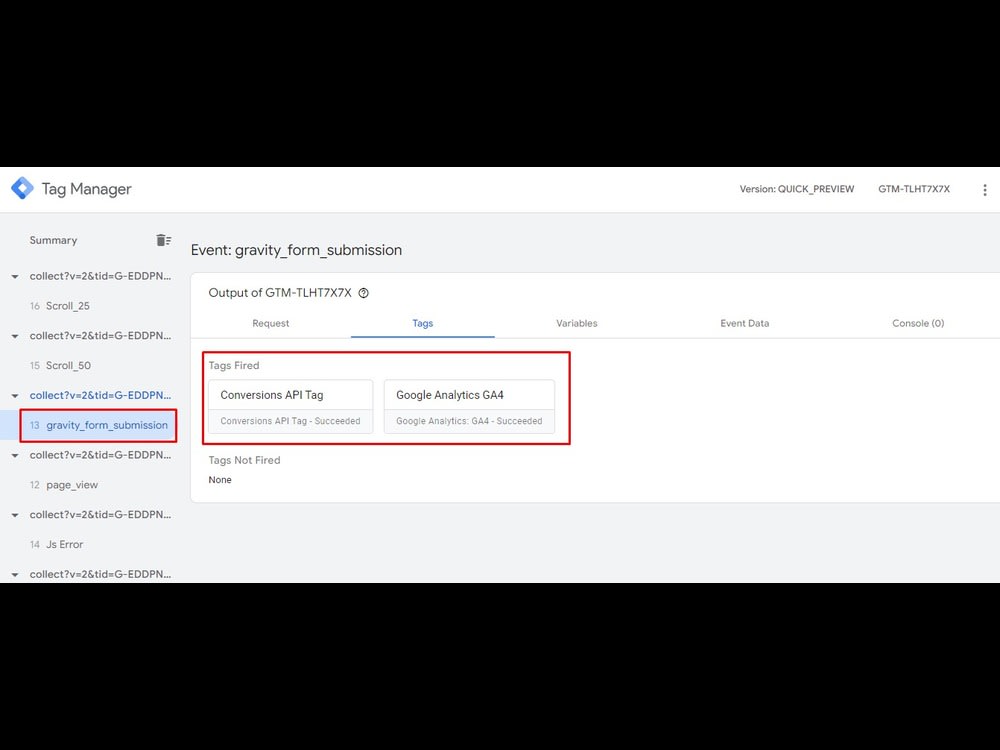1000x750 pixels.
Task: Click the Version: QUICK_PREVIEW label
Action: [x=797, y=189]
